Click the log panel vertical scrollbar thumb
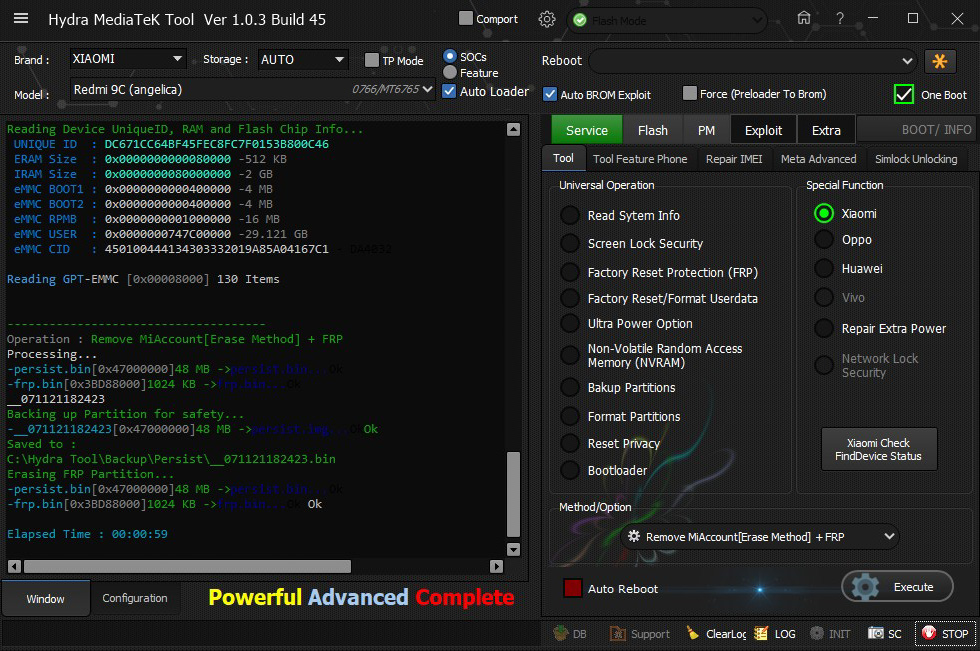 [x=514, y=495]
